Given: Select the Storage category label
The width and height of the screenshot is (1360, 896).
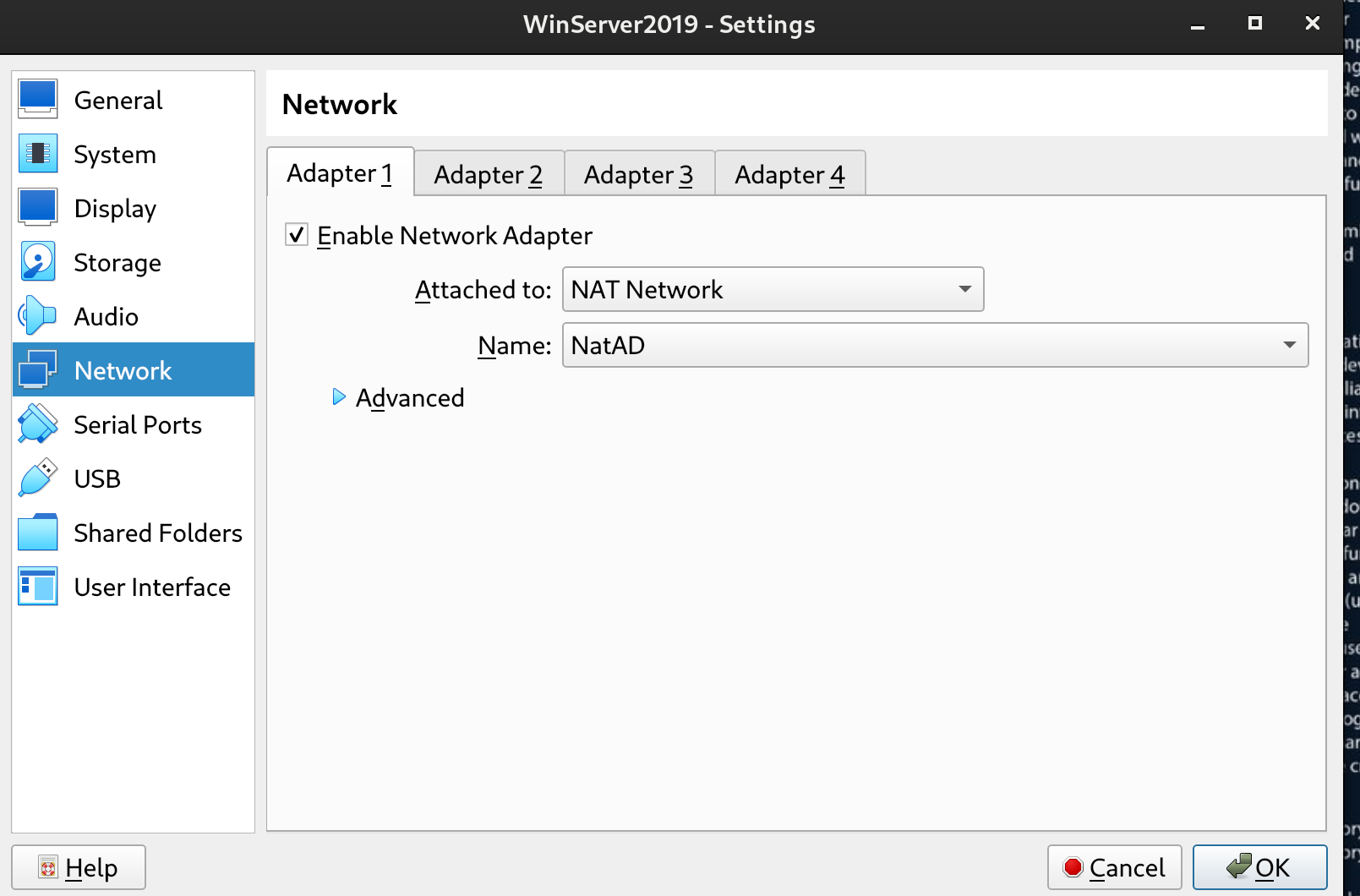Looking at the screenshot, I should pyautogui.click(x=117, y=263).
